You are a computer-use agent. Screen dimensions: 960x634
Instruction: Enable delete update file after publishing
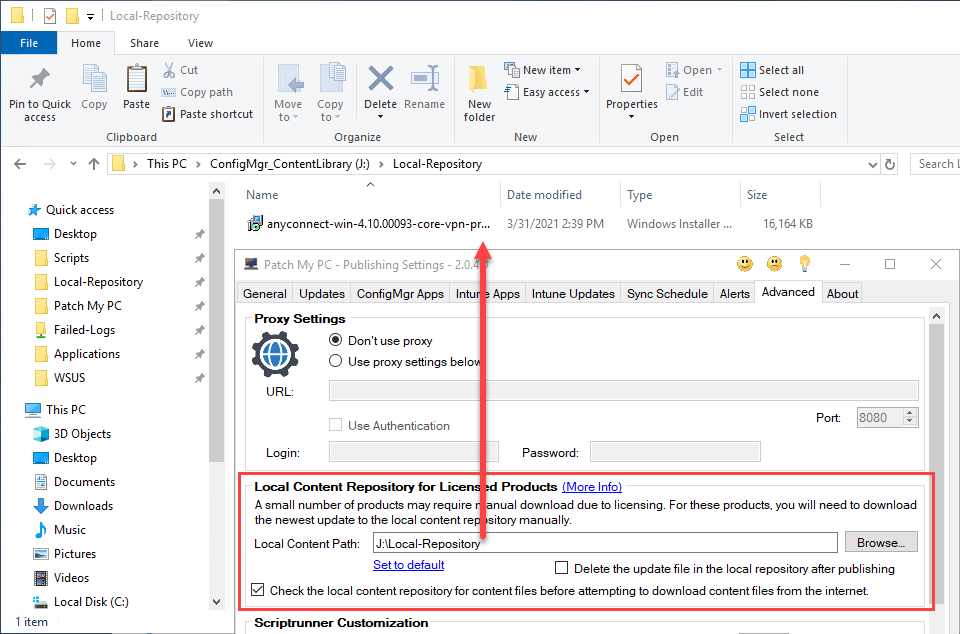click(561, 568)
